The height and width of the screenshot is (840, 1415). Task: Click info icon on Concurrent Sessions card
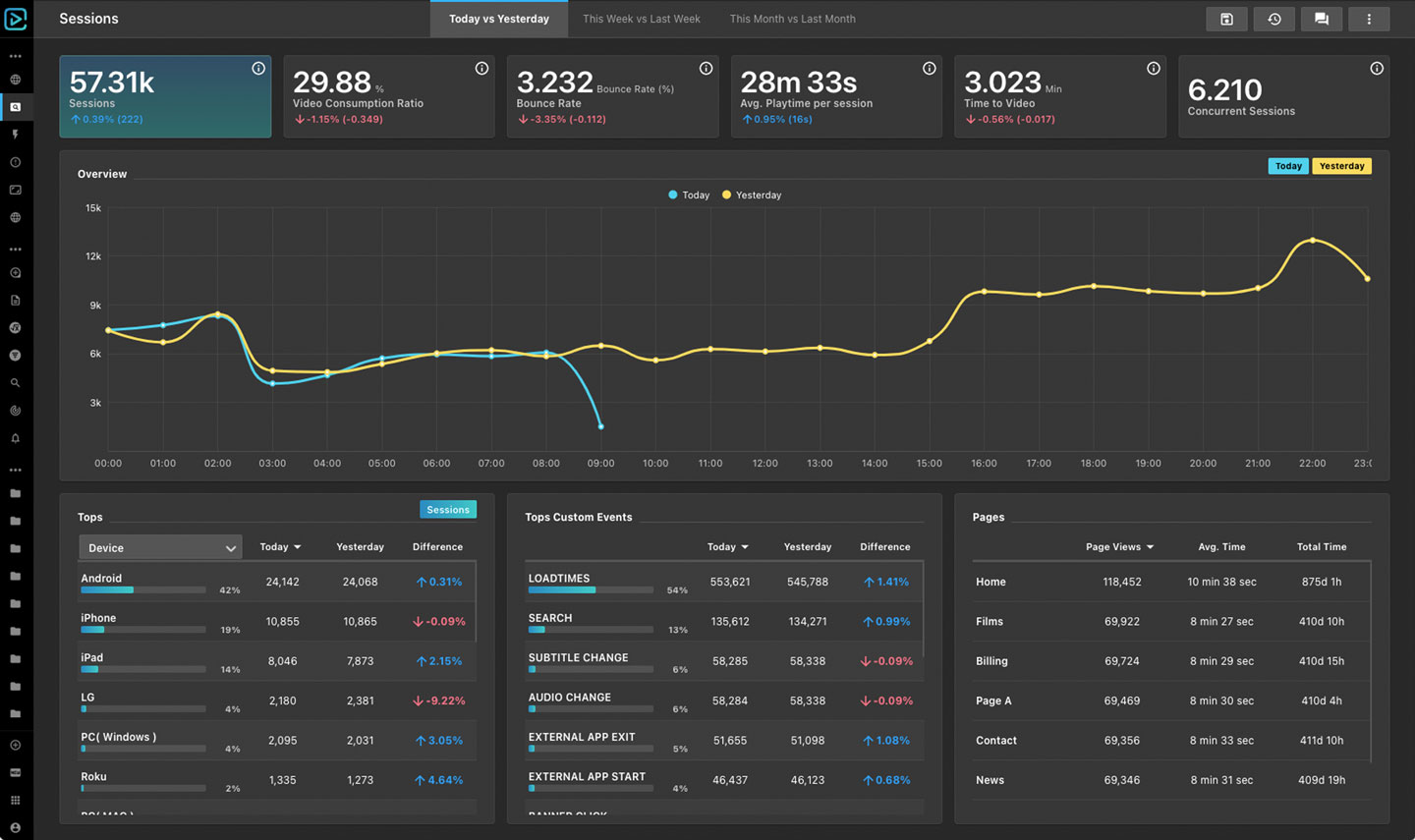point(1377,68)
